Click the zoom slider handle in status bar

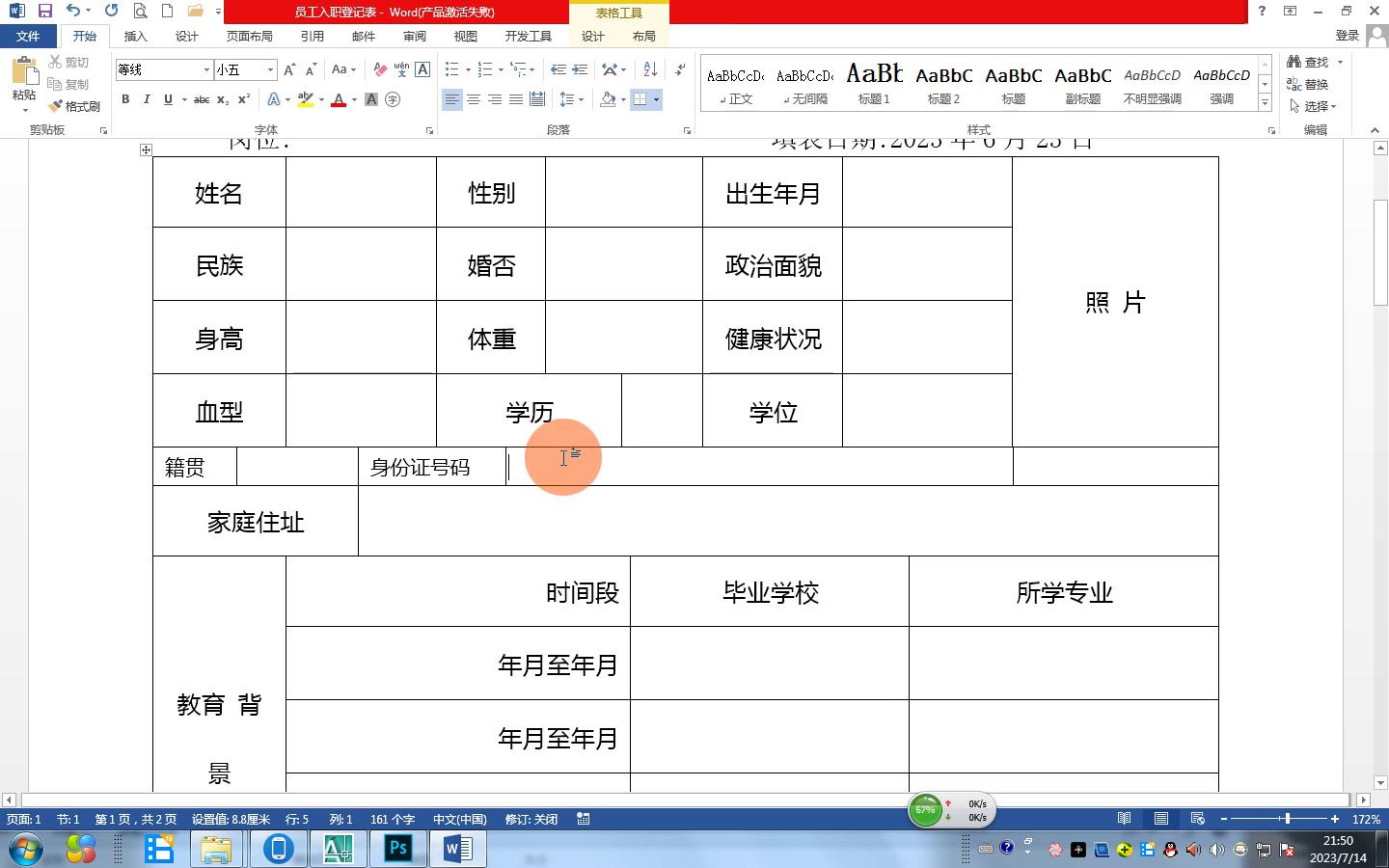point(1287,819)
